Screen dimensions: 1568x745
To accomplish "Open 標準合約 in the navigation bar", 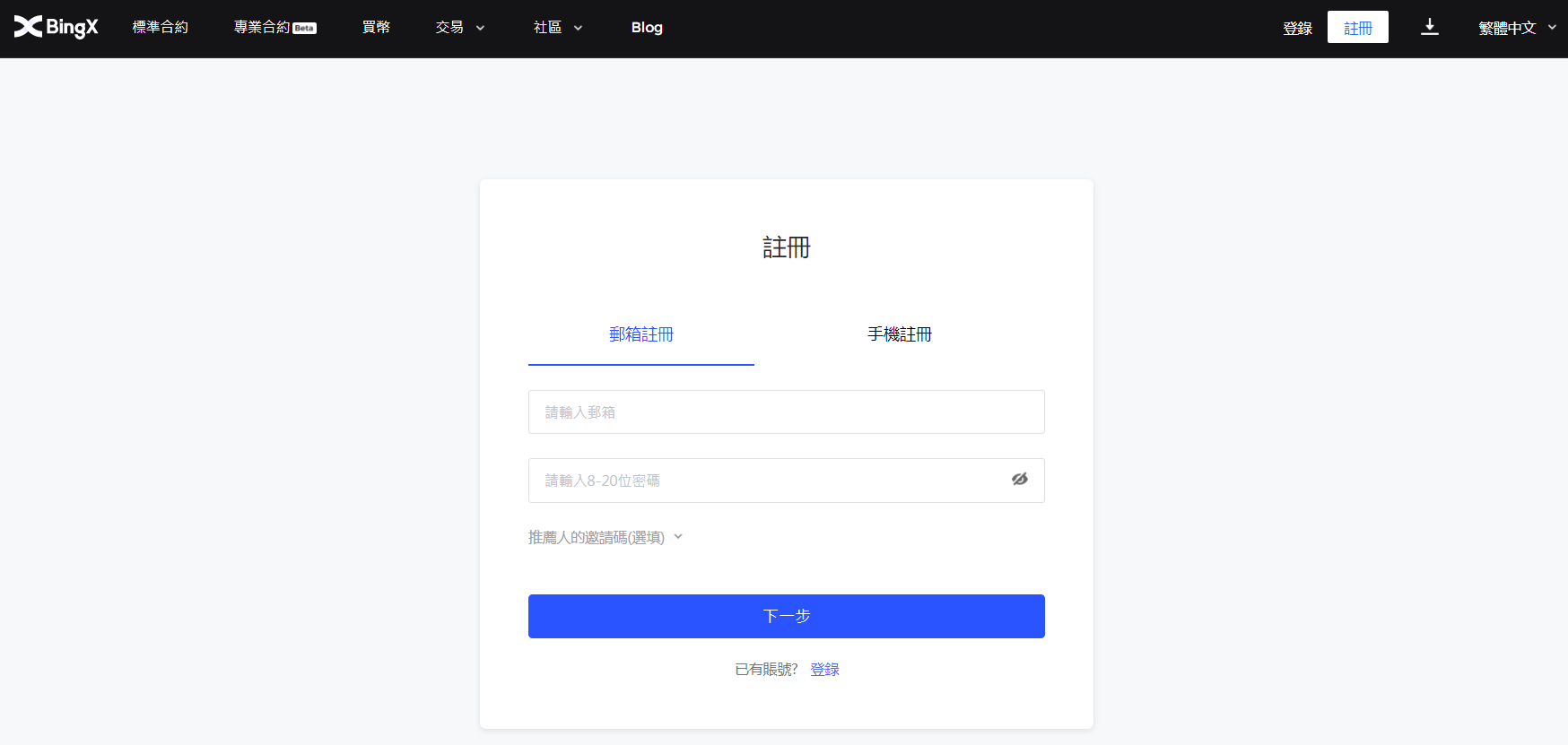I will coord(161,27).
